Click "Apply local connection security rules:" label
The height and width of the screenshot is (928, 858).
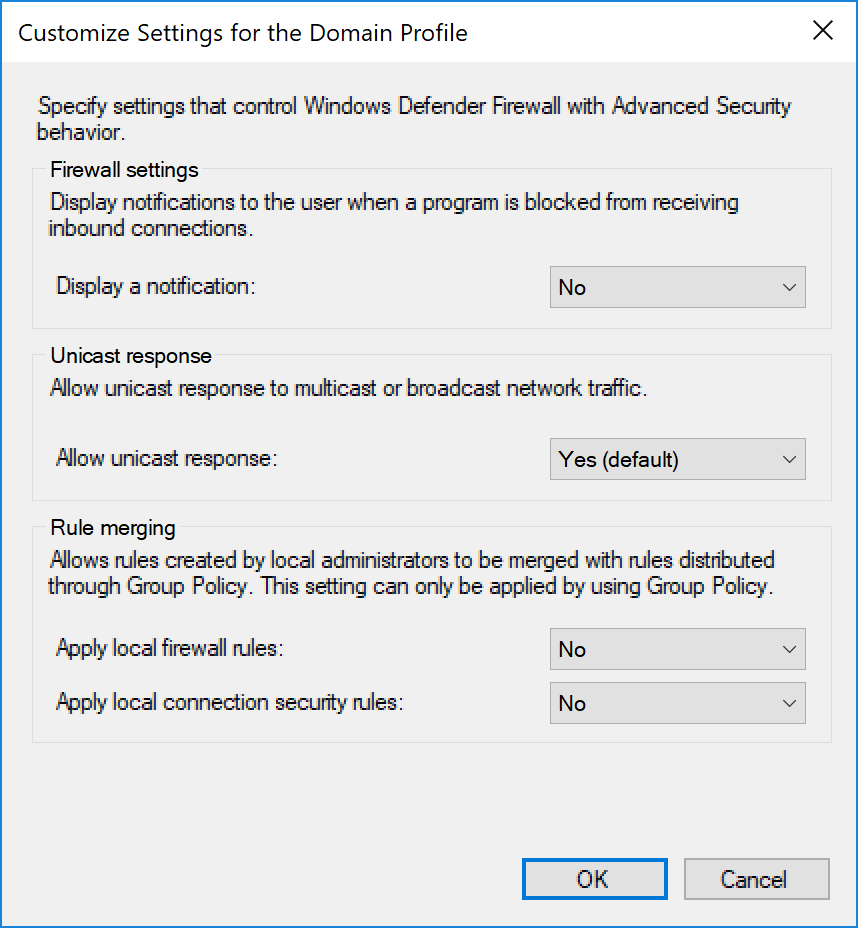[229, 702]
